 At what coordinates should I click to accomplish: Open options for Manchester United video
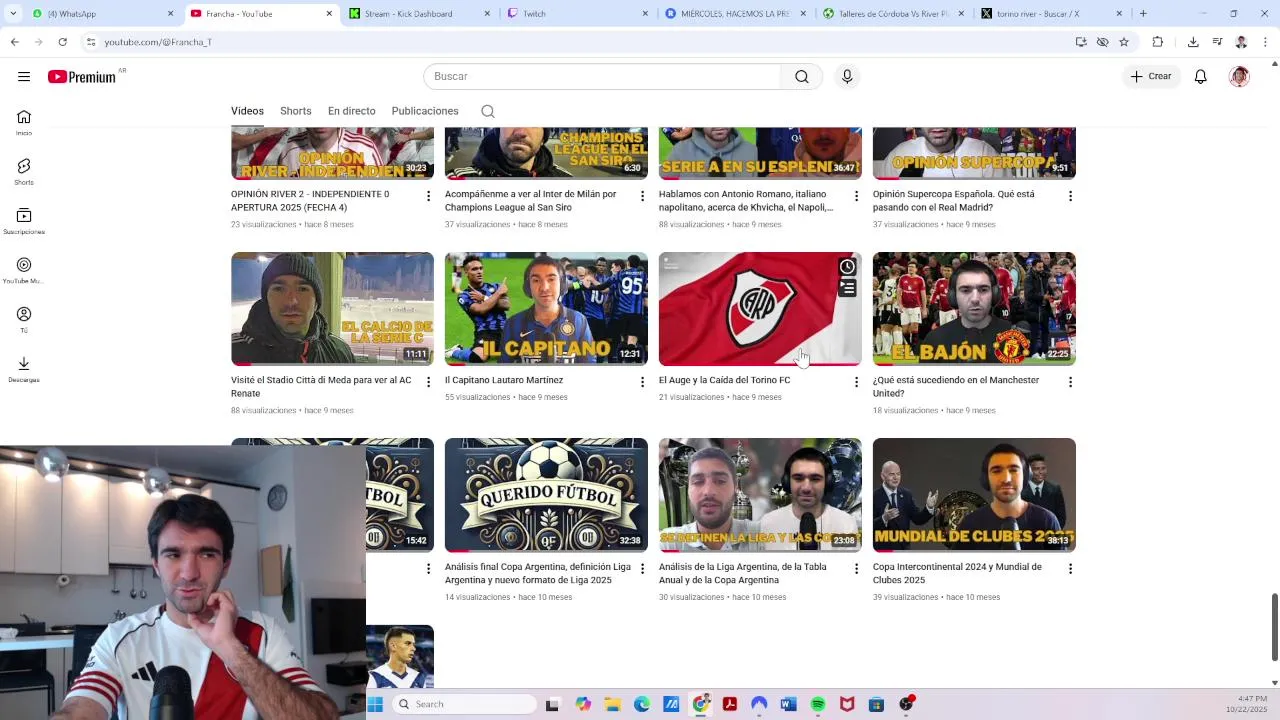[1070, 382]
